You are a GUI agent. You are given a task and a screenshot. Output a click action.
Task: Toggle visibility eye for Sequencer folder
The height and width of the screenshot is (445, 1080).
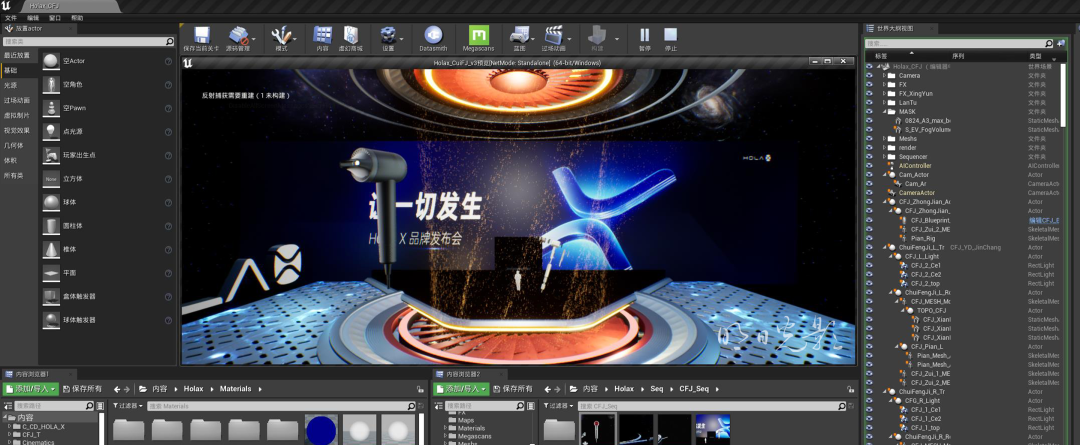[869, 157]
